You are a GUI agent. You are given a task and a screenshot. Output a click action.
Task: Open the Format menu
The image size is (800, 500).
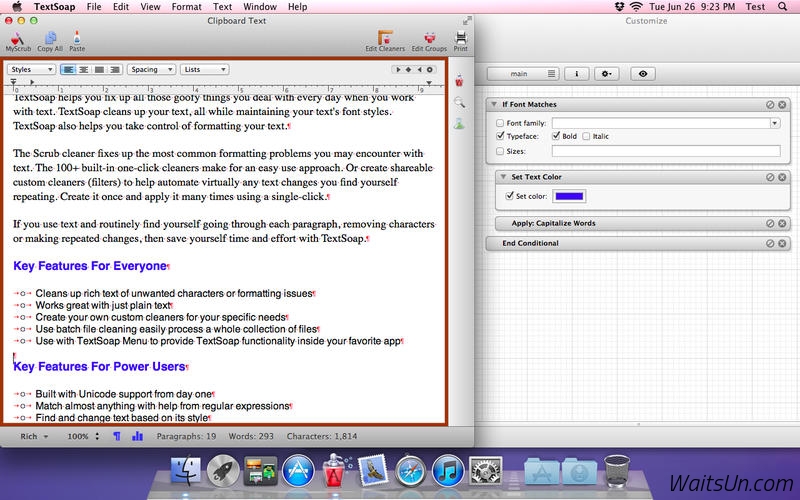coord(187,7)
